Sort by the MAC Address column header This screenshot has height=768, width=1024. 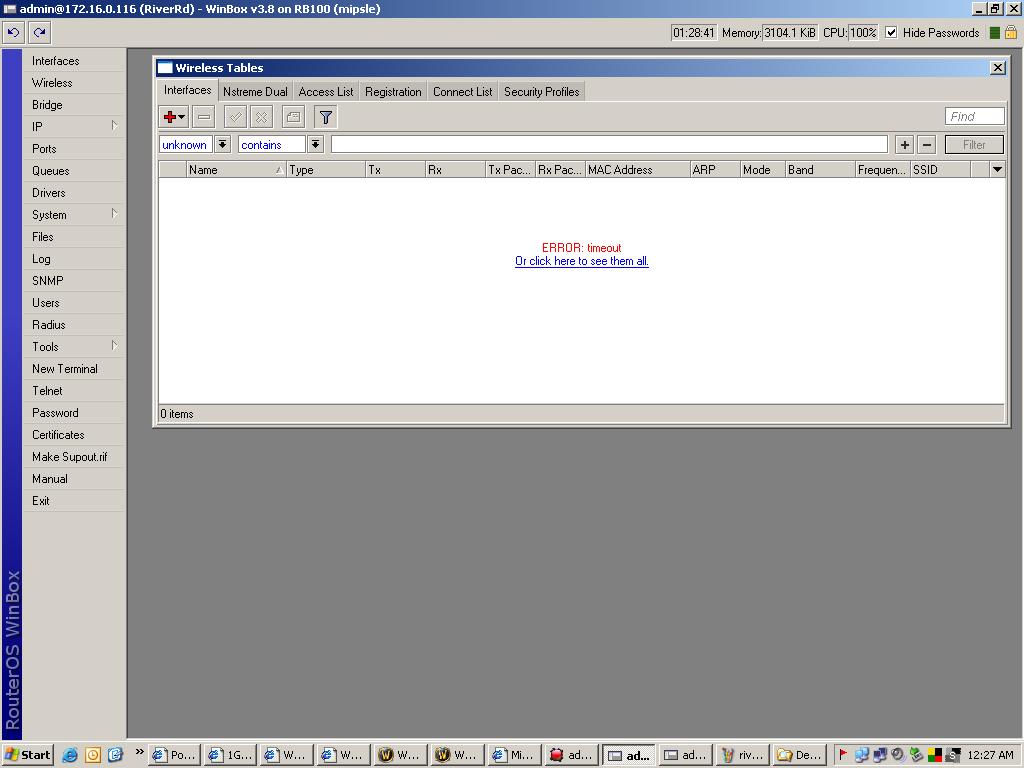pyautogui.click(x=637, y=170)
